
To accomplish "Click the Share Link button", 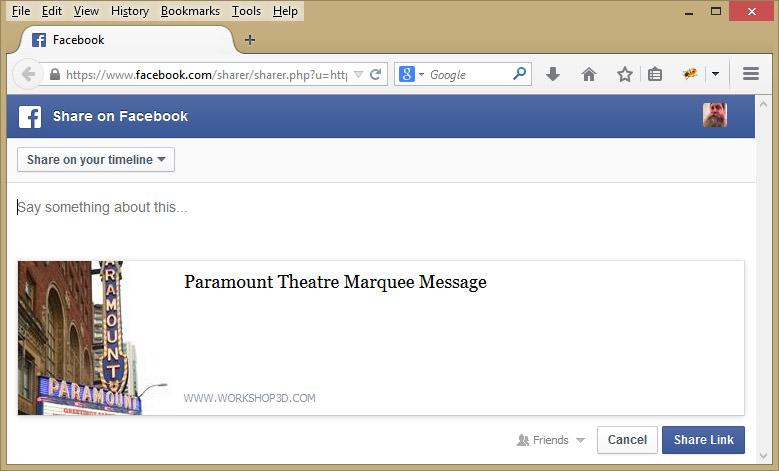I will point(703,440).
